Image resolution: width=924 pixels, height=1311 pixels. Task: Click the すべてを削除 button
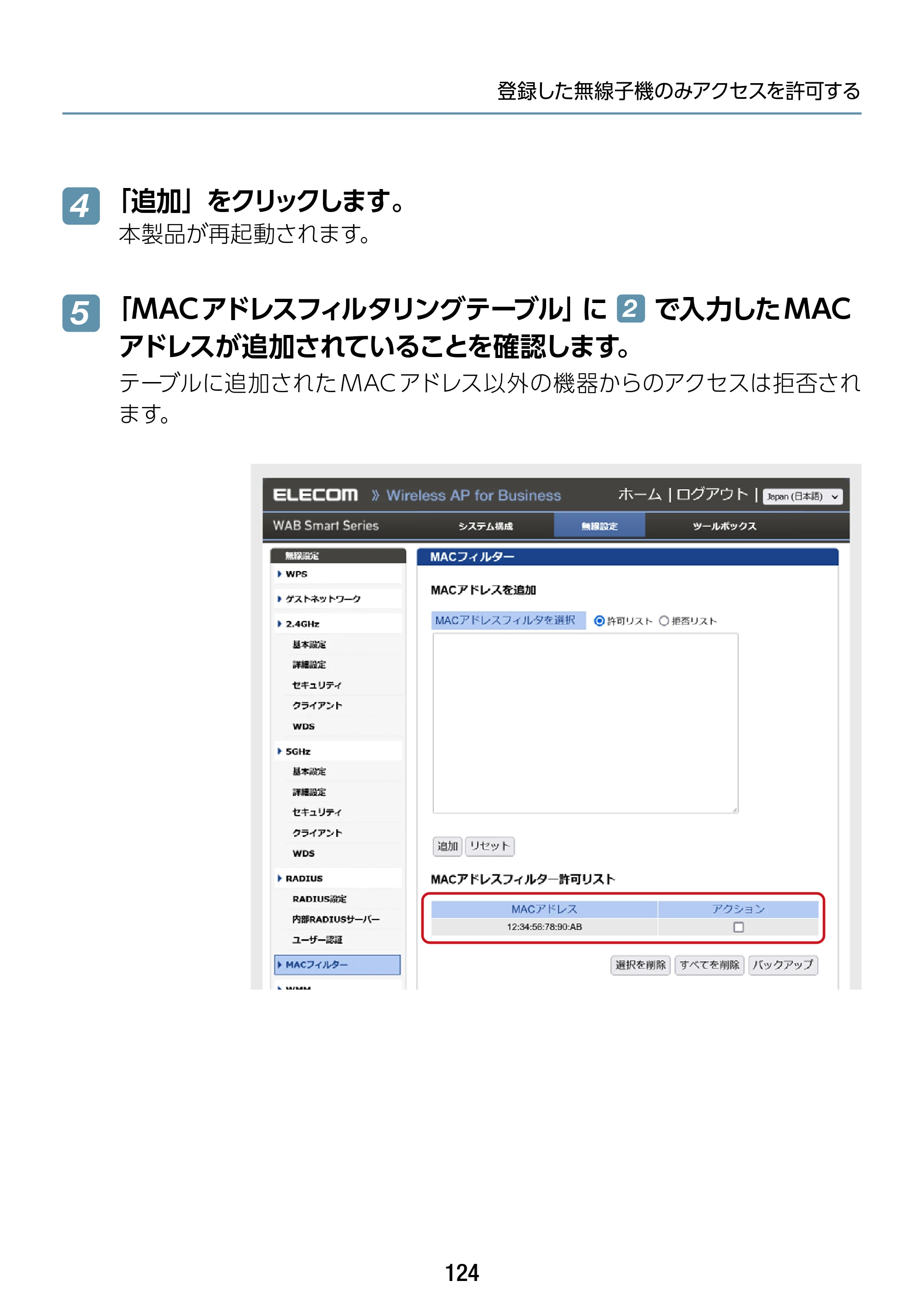709,965
